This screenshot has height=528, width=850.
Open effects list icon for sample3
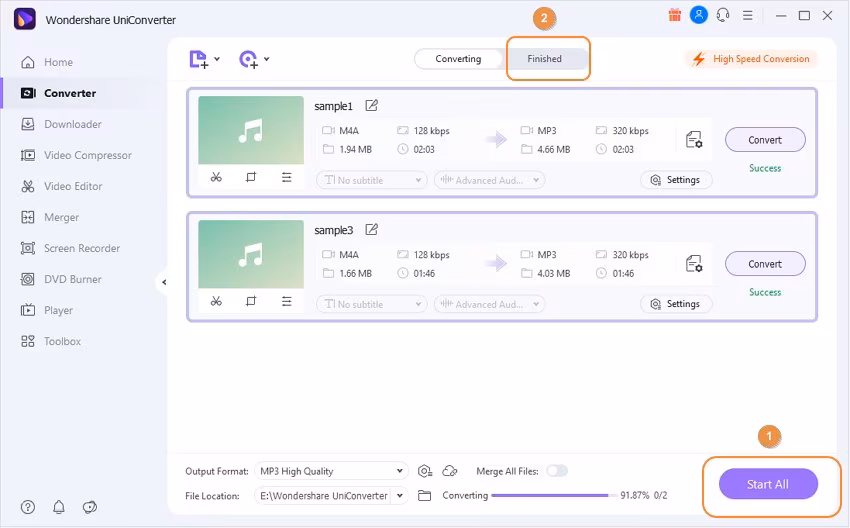pos(286,301)
